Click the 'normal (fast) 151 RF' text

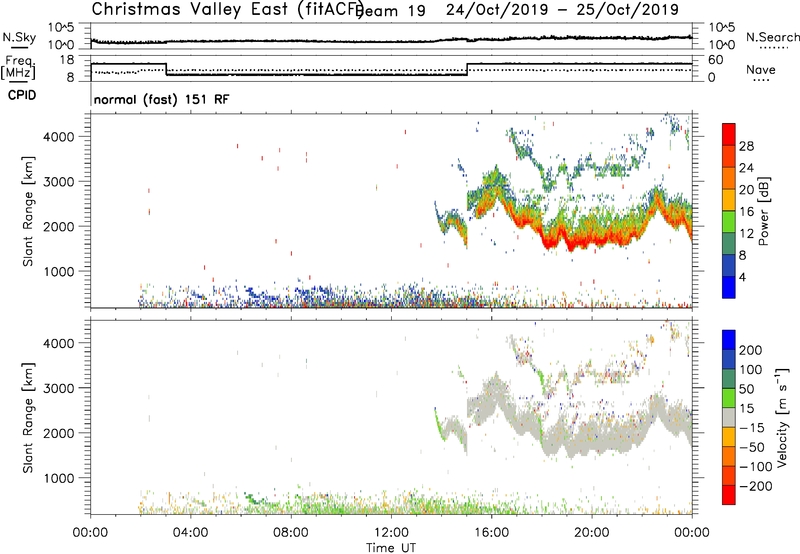(x=161, y=99)
